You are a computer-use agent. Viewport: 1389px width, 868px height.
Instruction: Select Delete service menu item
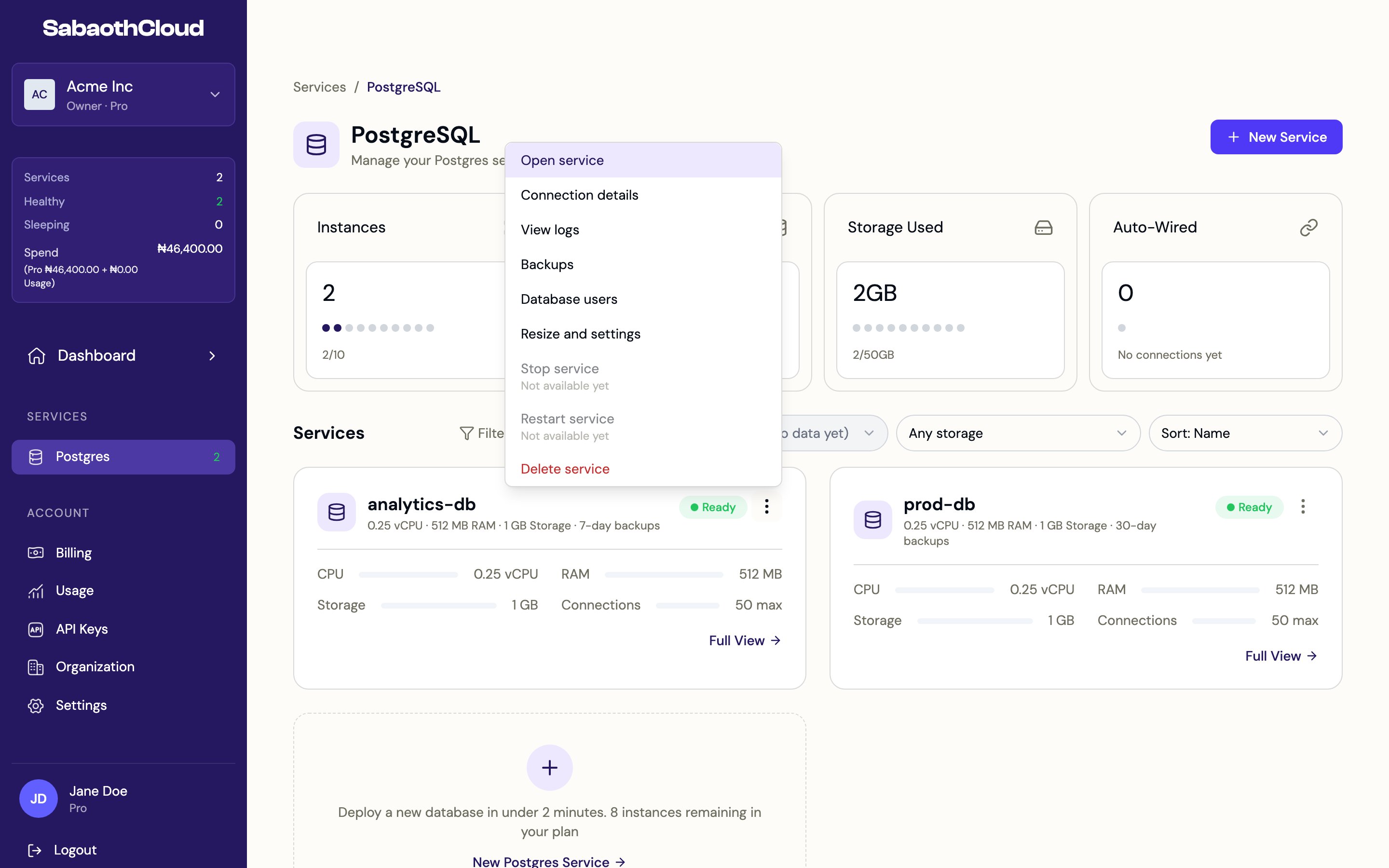click(643, 469)
